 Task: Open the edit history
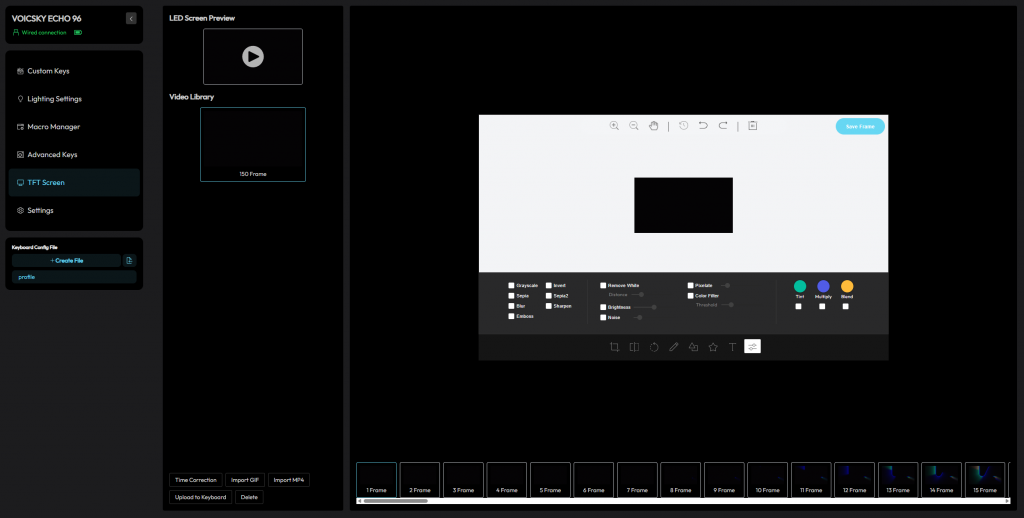pyautogui.click(x=683, y=125)
